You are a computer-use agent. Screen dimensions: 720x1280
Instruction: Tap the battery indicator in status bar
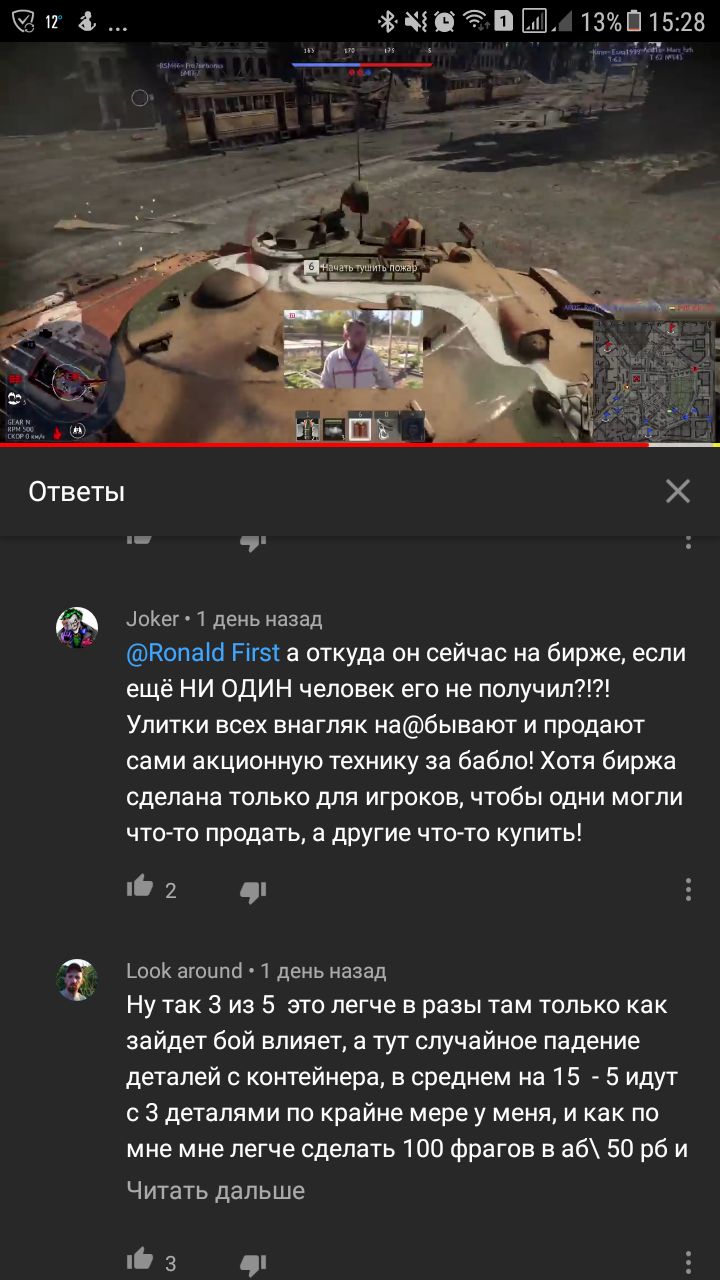[x=633, y=21]
